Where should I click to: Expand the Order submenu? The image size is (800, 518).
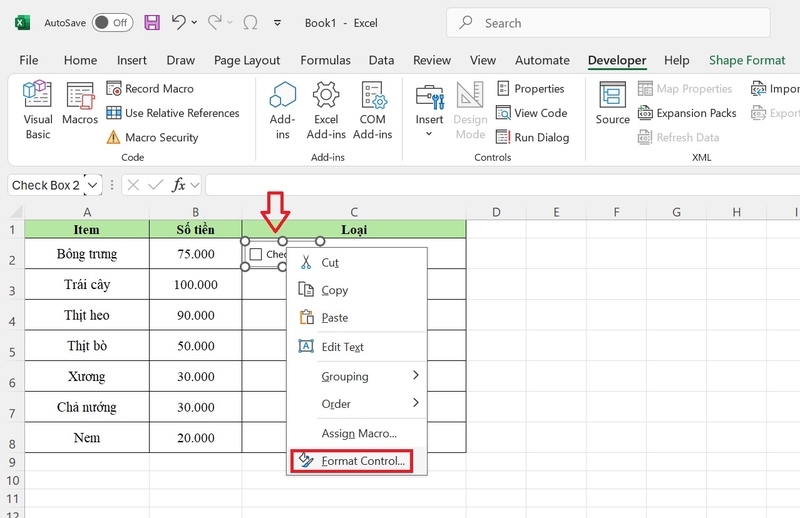pos(357,404)
